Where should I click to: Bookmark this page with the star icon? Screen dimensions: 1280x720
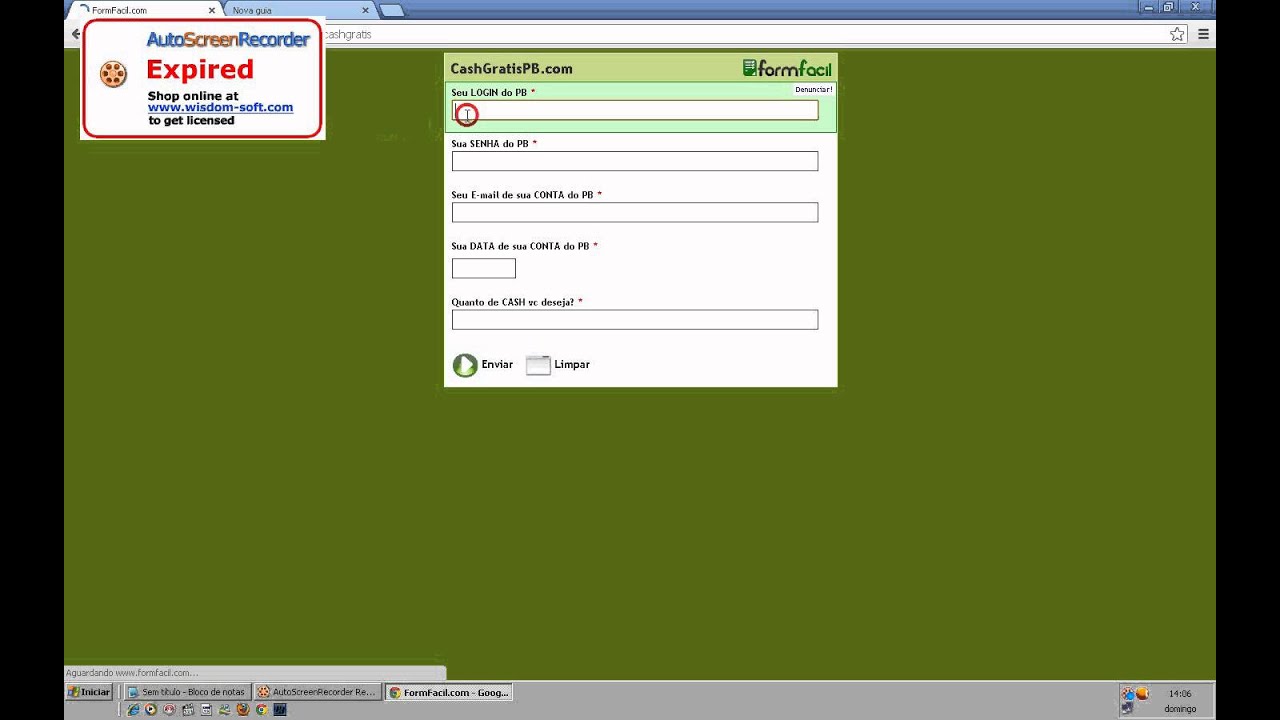pyautogui.click(x=1177, y=34)
